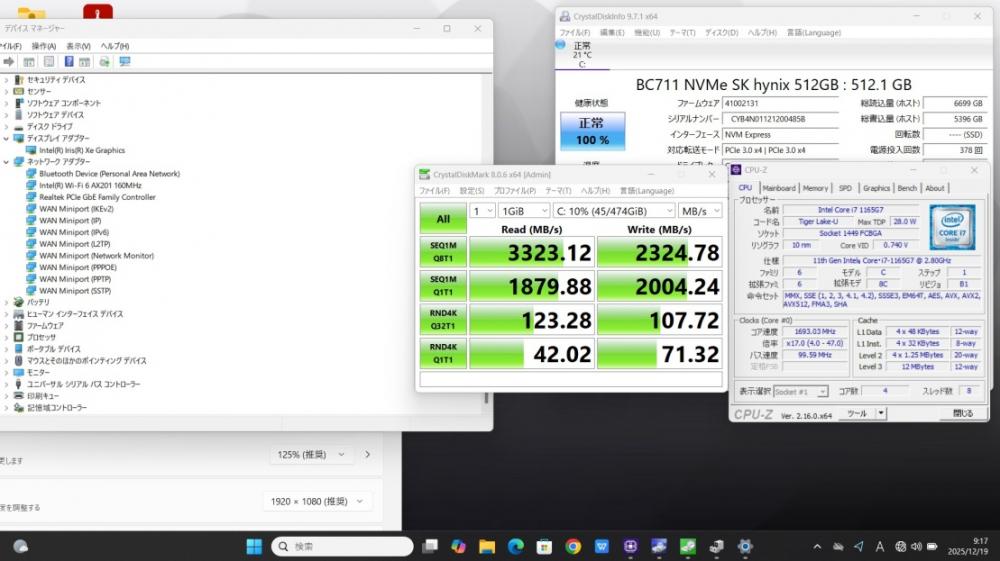Expand the バッテリ category in Device Manager
1000x561 pixels.
pyautogui.click(x=6, y=302)
